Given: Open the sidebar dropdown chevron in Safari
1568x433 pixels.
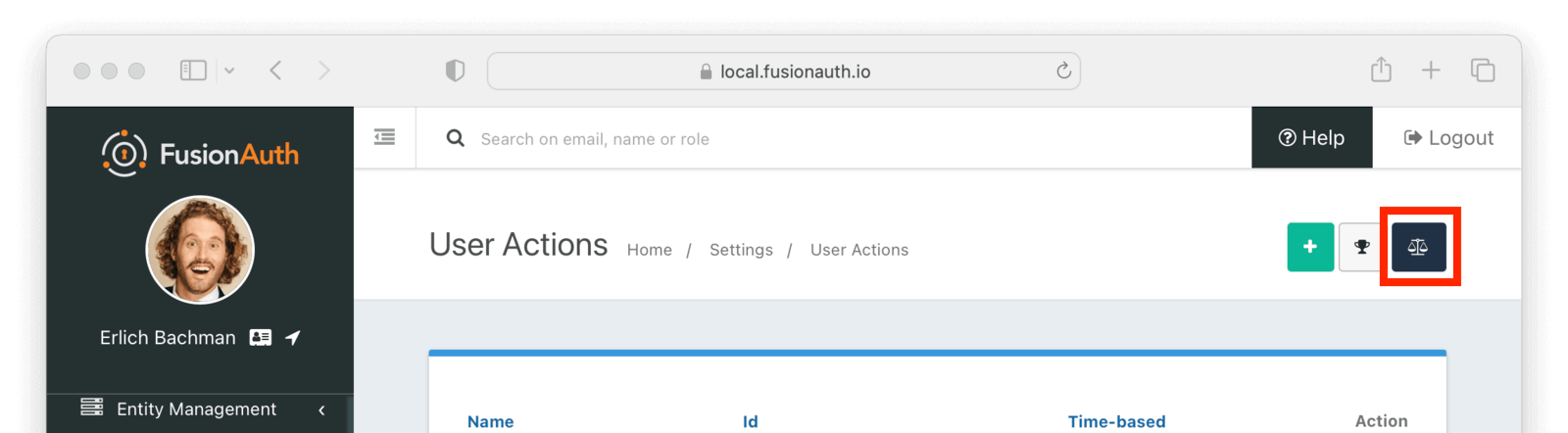Looking at the screenshot, I should click(229, 71).
